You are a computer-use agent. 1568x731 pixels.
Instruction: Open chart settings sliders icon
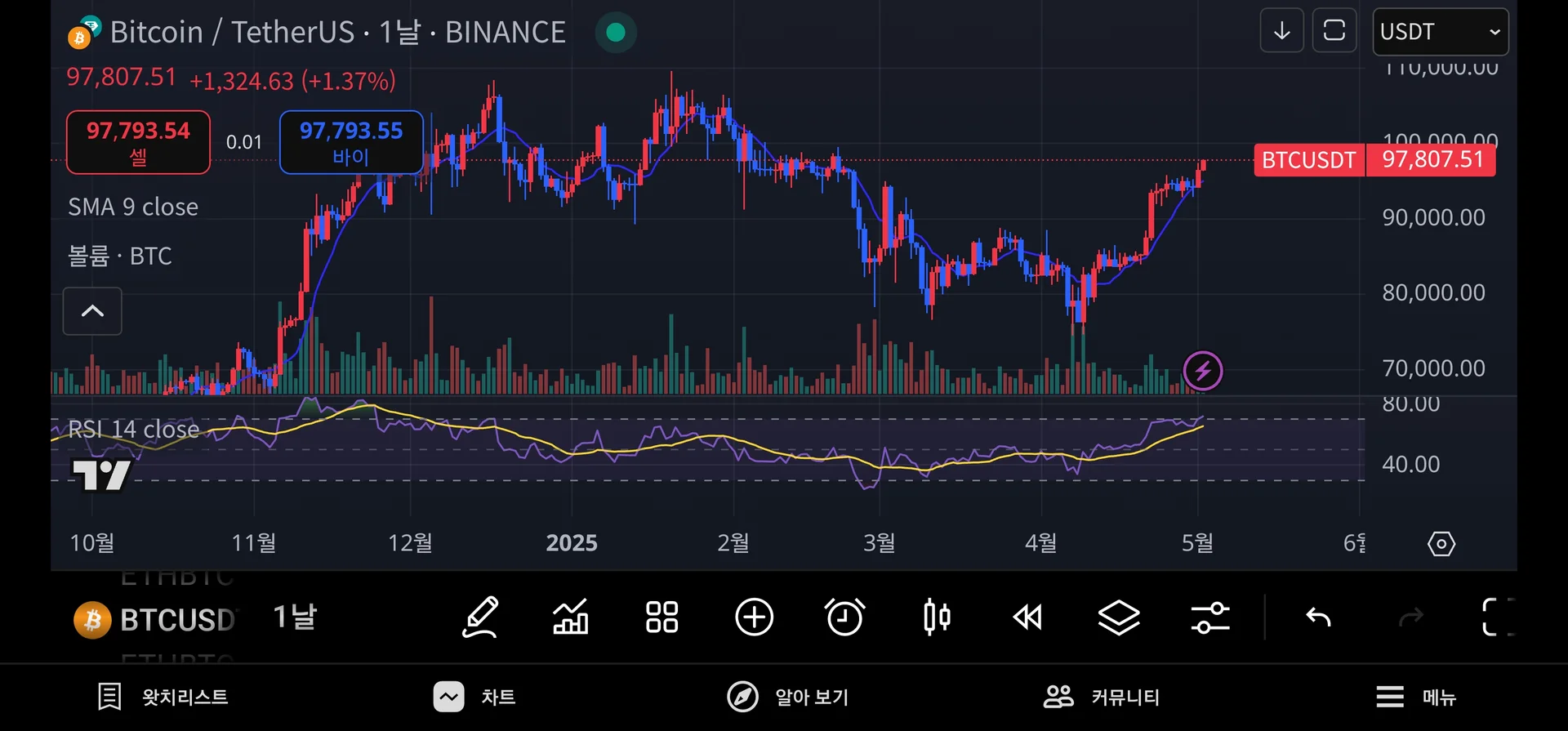point(1210,617)
